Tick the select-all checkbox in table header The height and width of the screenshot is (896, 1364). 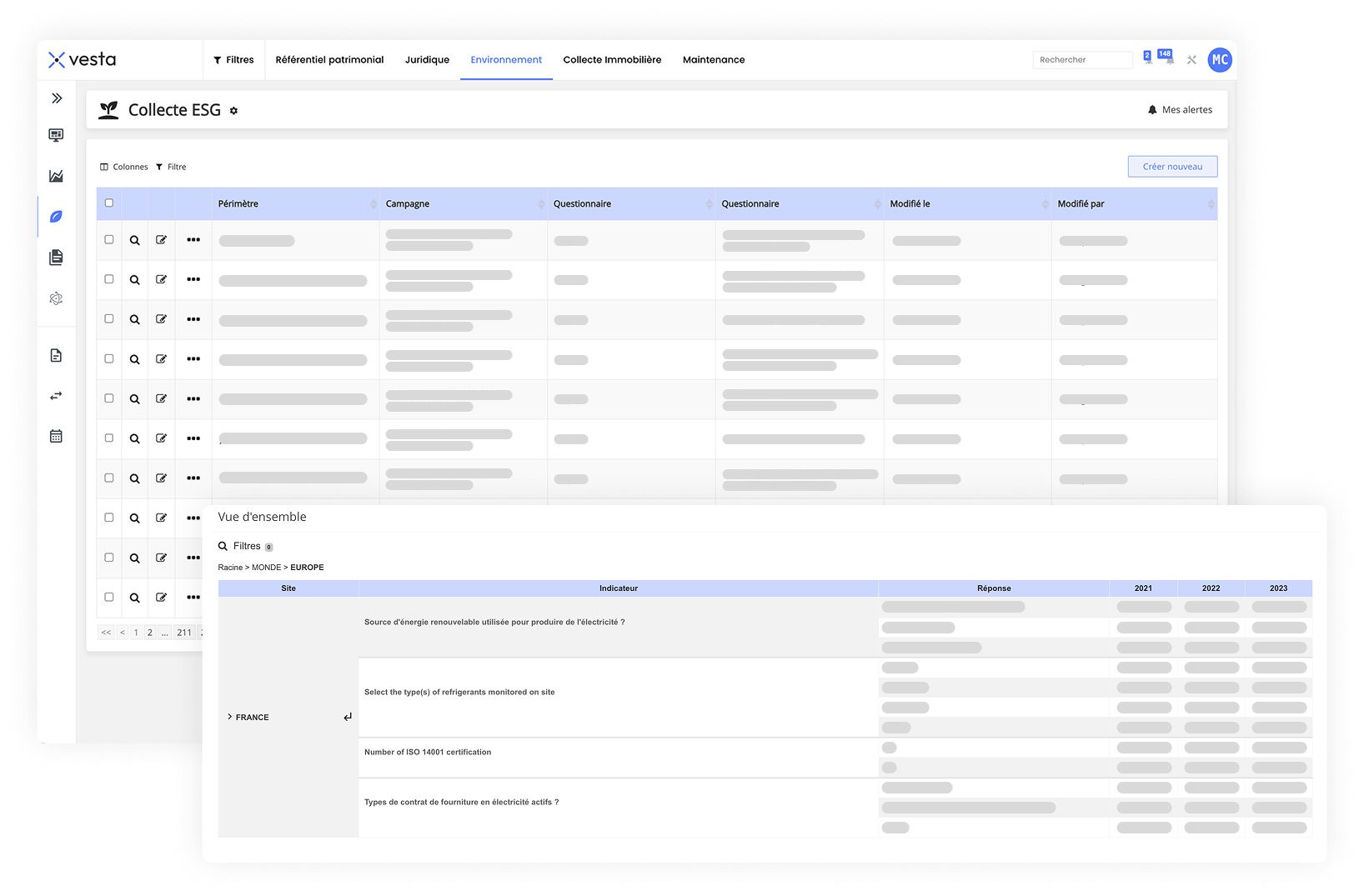coord(109,203)
